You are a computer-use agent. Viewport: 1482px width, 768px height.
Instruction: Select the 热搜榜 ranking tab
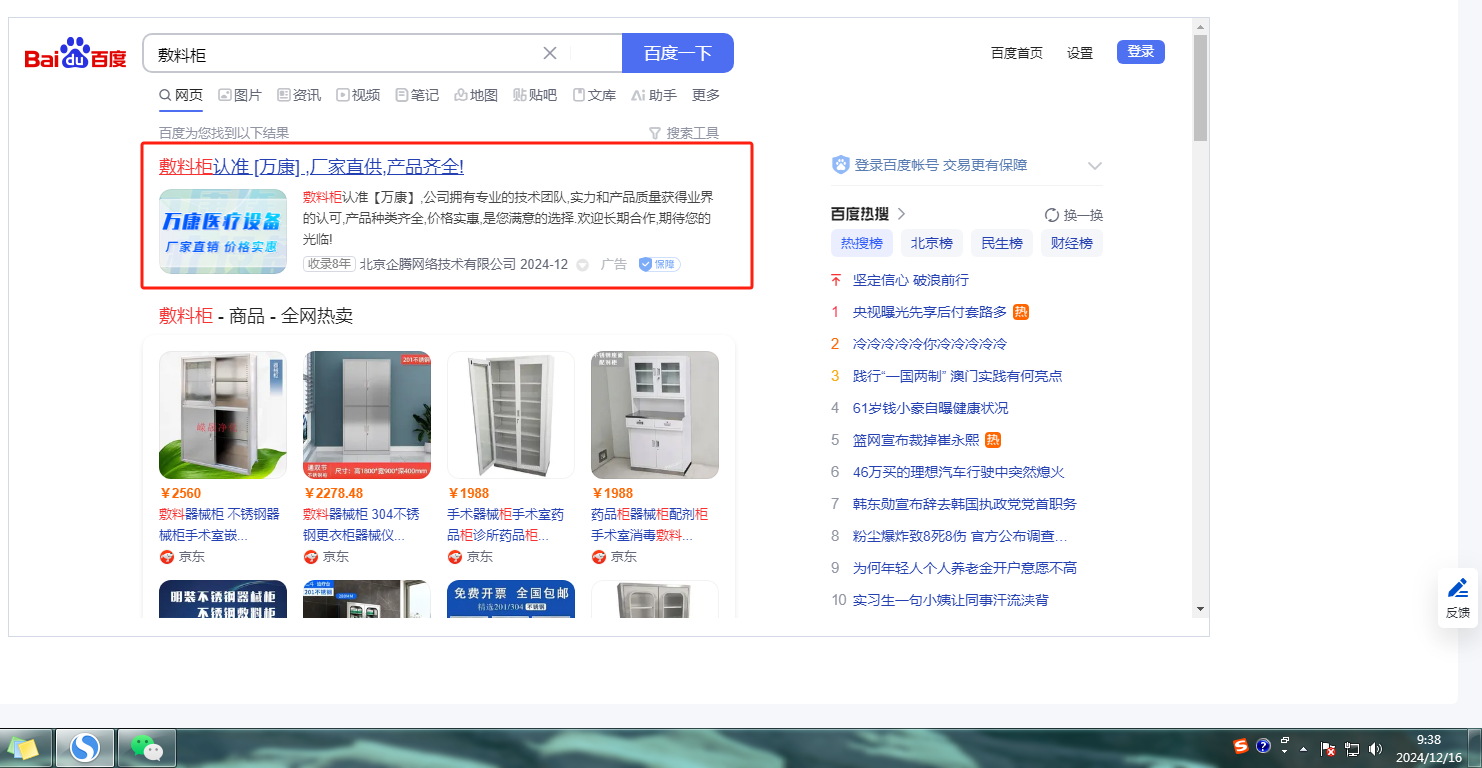(862, 243)
